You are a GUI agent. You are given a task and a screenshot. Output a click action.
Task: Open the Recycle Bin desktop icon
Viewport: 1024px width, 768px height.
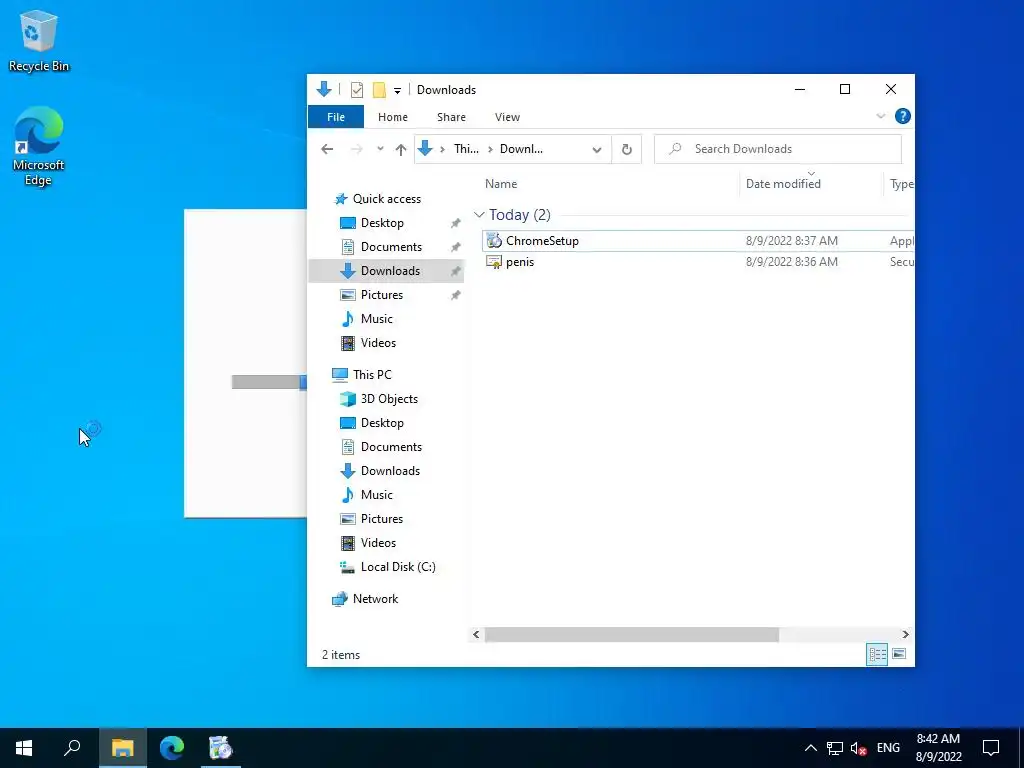39,40
